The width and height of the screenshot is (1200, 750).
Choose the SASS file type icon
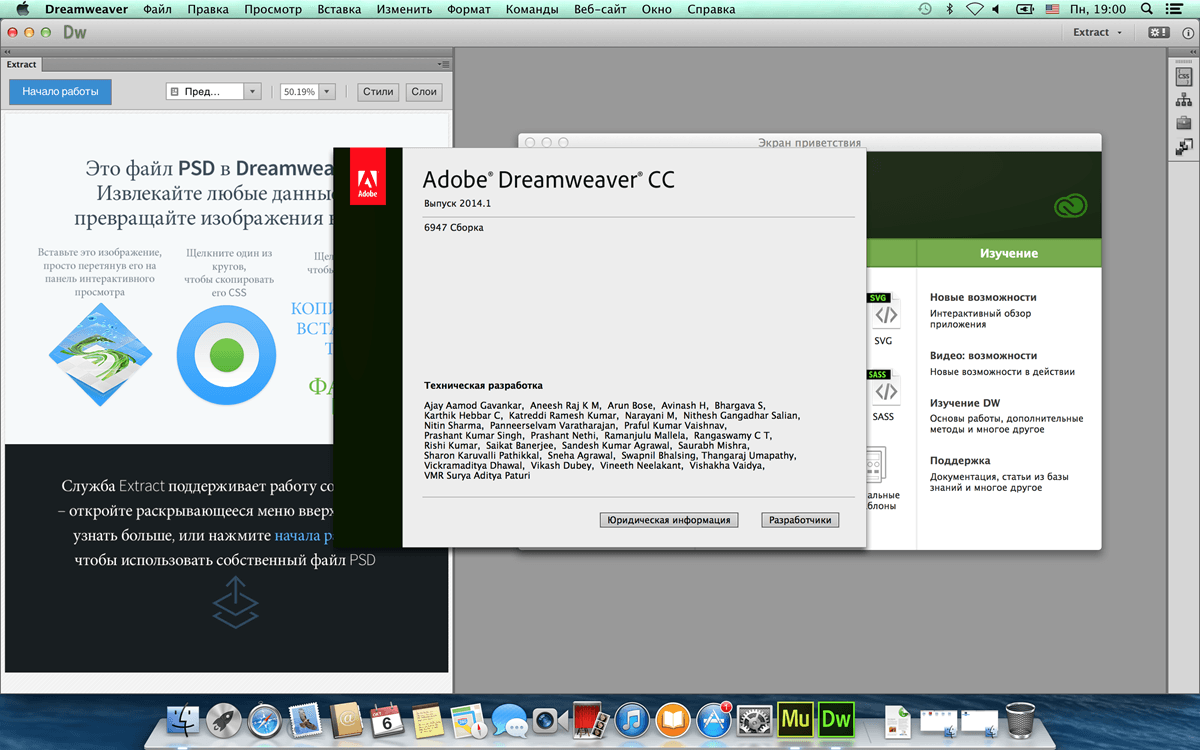(x=883, y=388)
